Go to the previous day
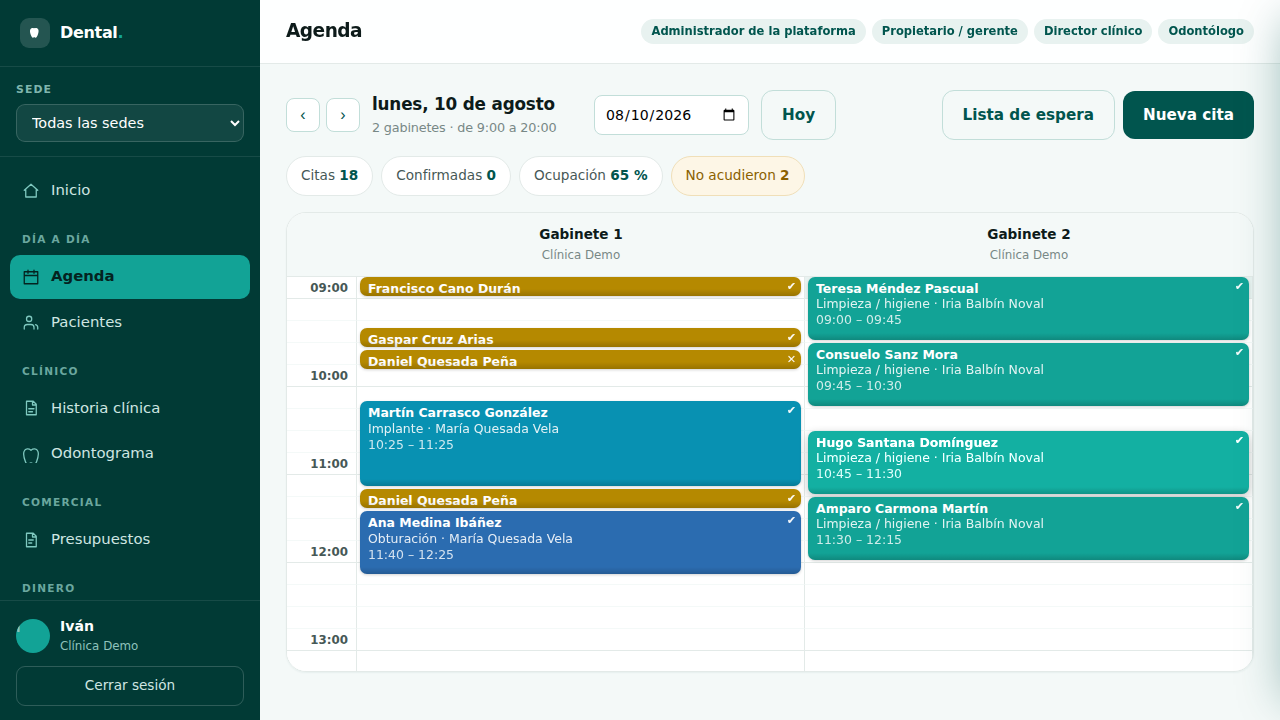 (x=303, y=115)
